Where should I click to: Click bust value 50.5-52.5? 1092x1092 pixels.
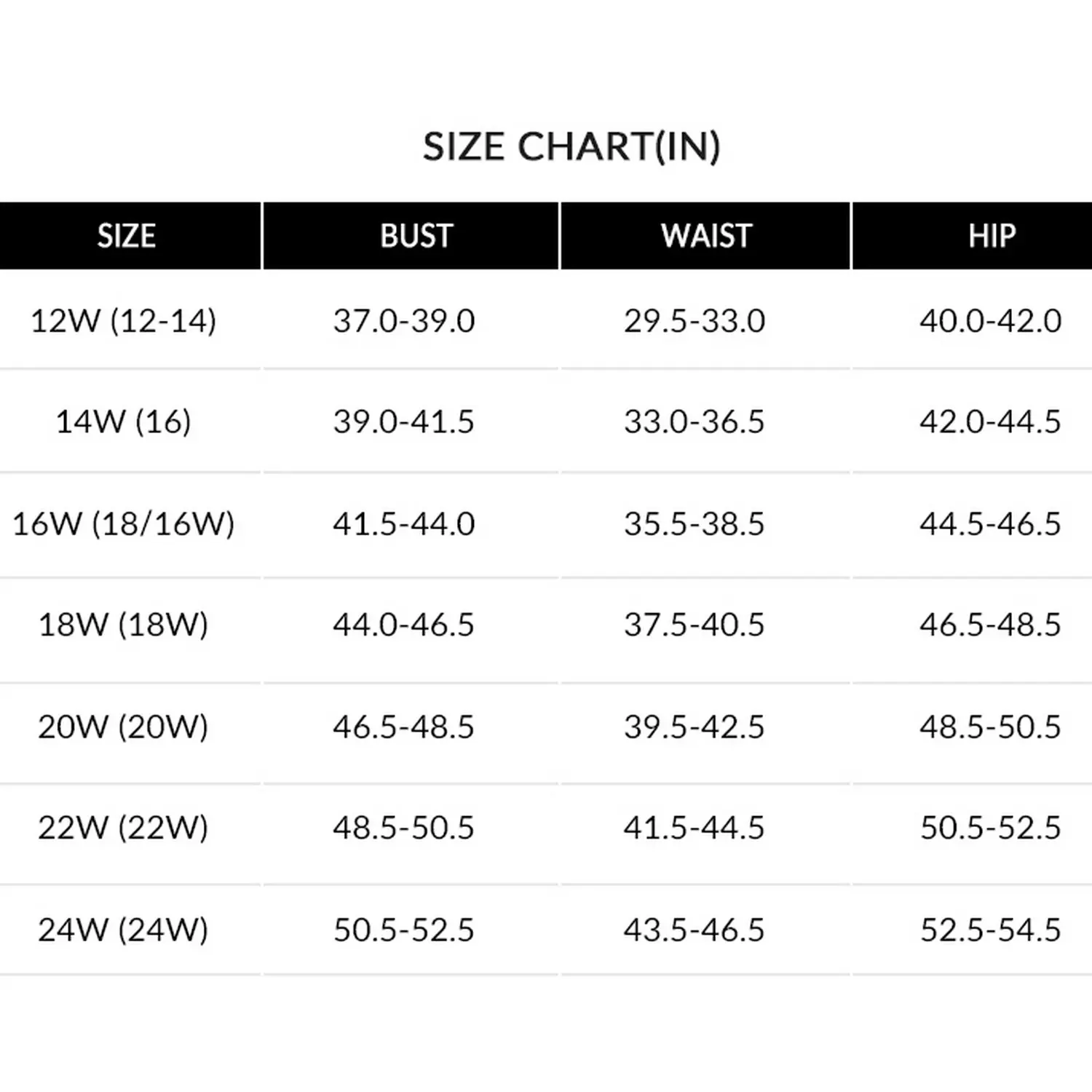pos(404,930)
